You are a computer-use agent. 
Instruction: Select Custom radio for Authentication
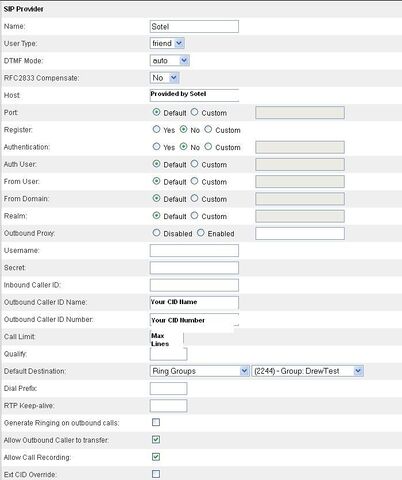tap(208, 147)
